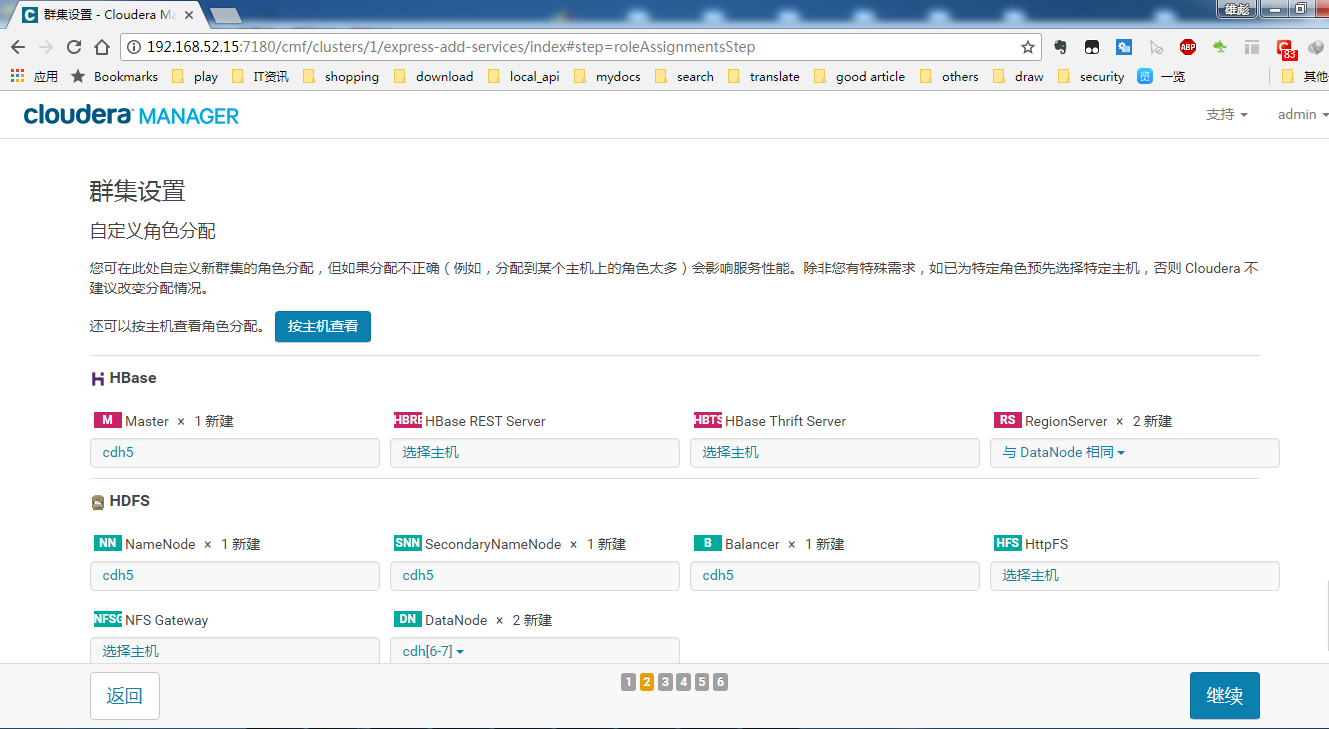Open the translate bookmark folder

pyautogui.click(x=764, y=76)
